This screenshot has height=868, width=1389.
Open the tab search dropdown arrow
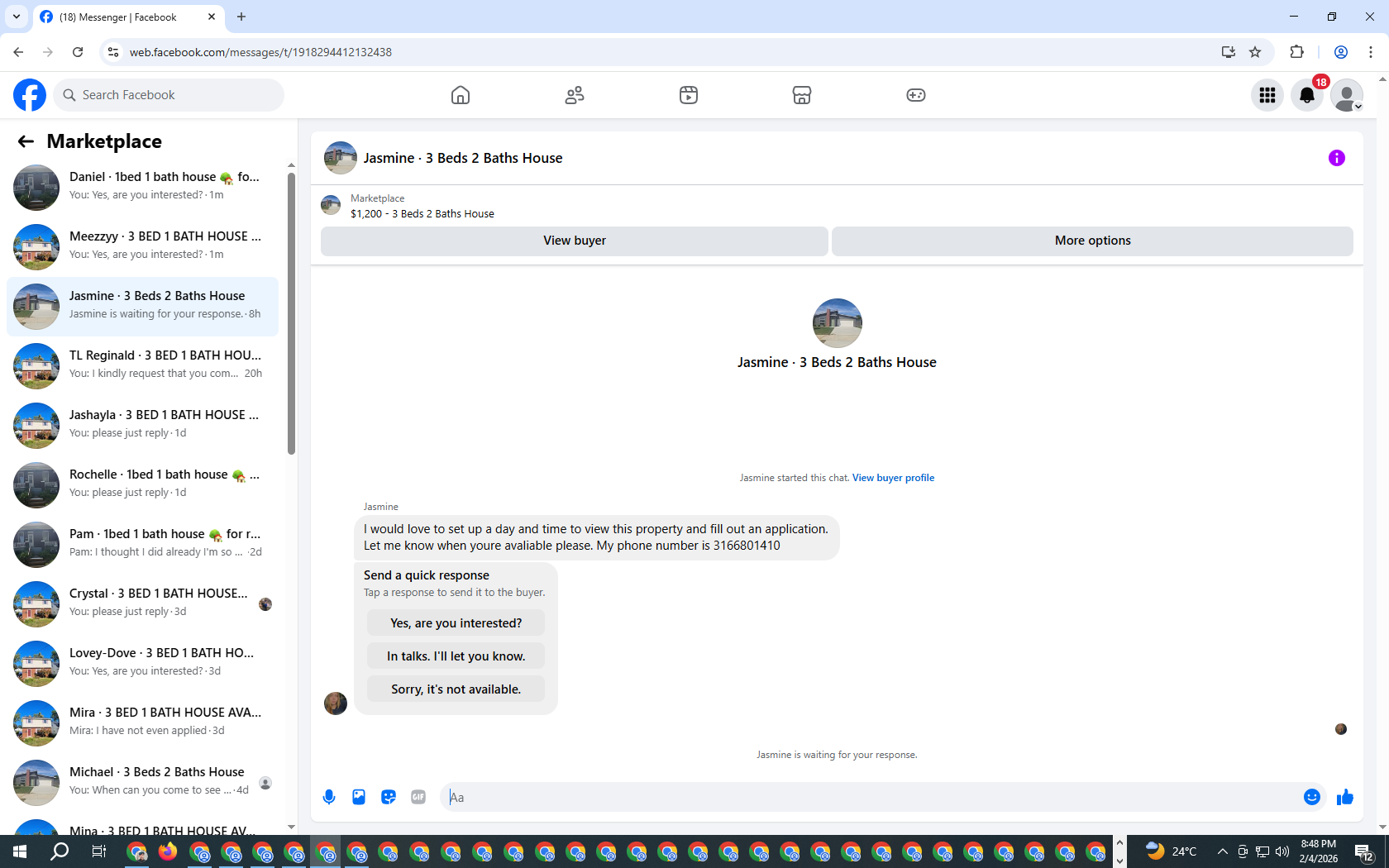tap(17, 17)
